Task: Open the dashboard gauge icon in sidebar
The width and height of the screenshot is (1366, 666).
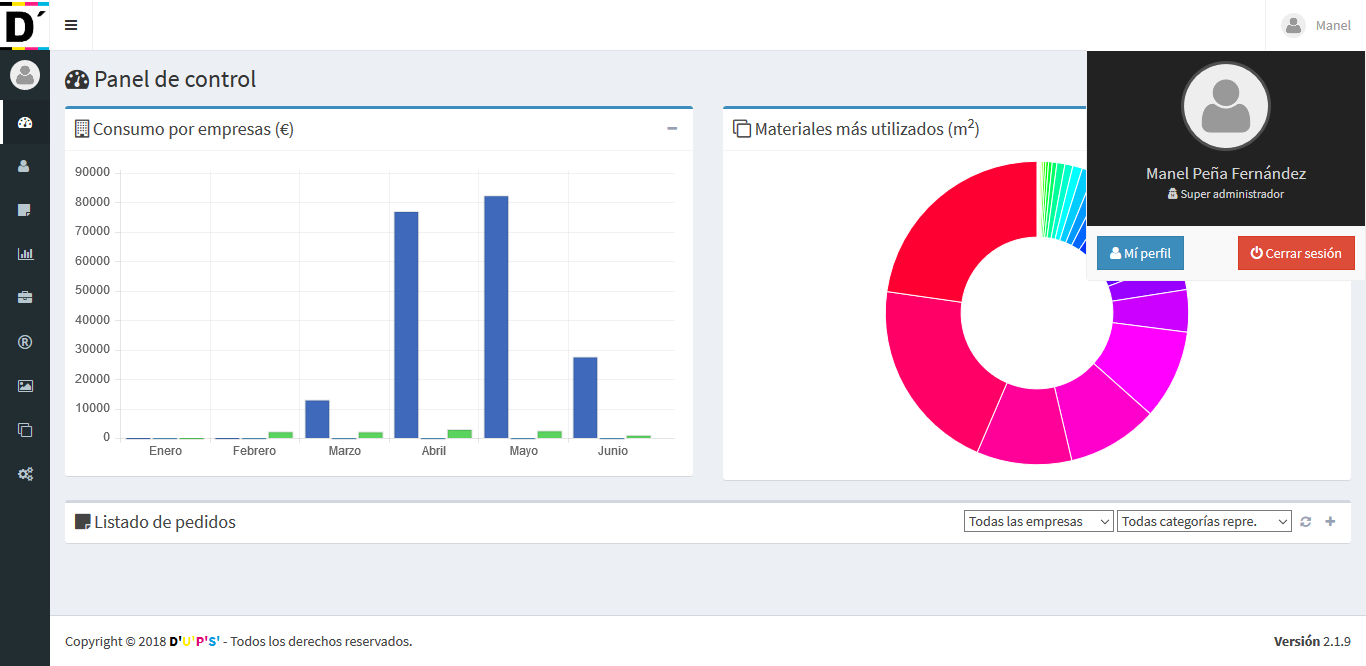Action: (x=25, y=123)
